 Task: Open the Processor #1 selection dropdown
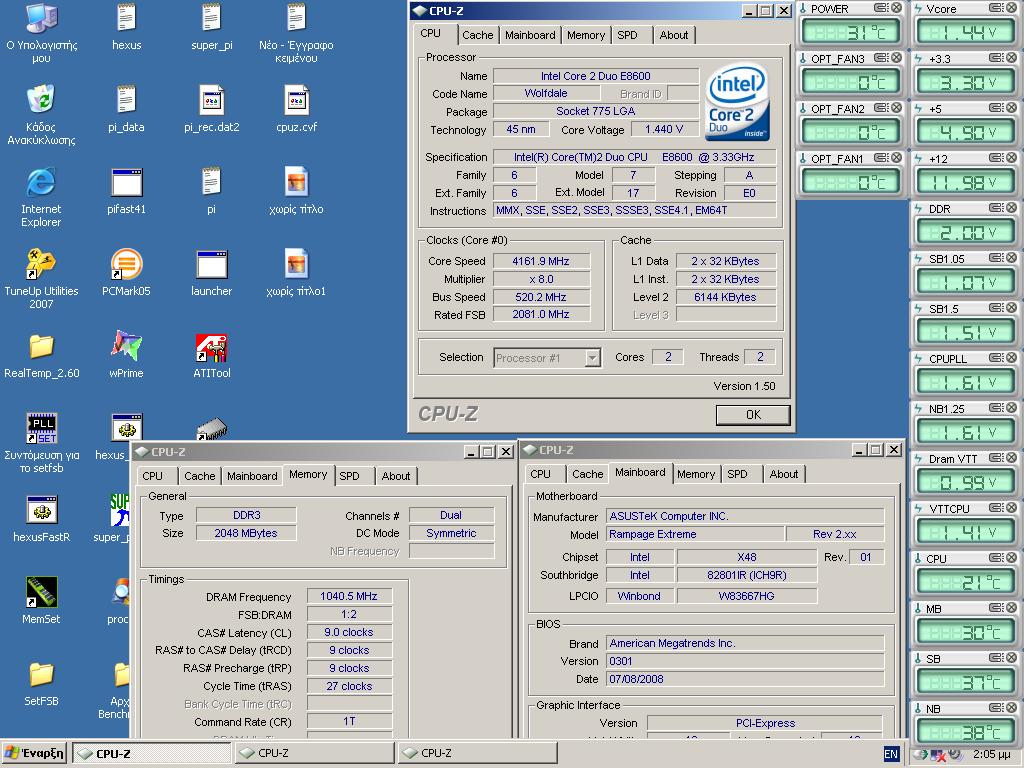pos(592,357)
